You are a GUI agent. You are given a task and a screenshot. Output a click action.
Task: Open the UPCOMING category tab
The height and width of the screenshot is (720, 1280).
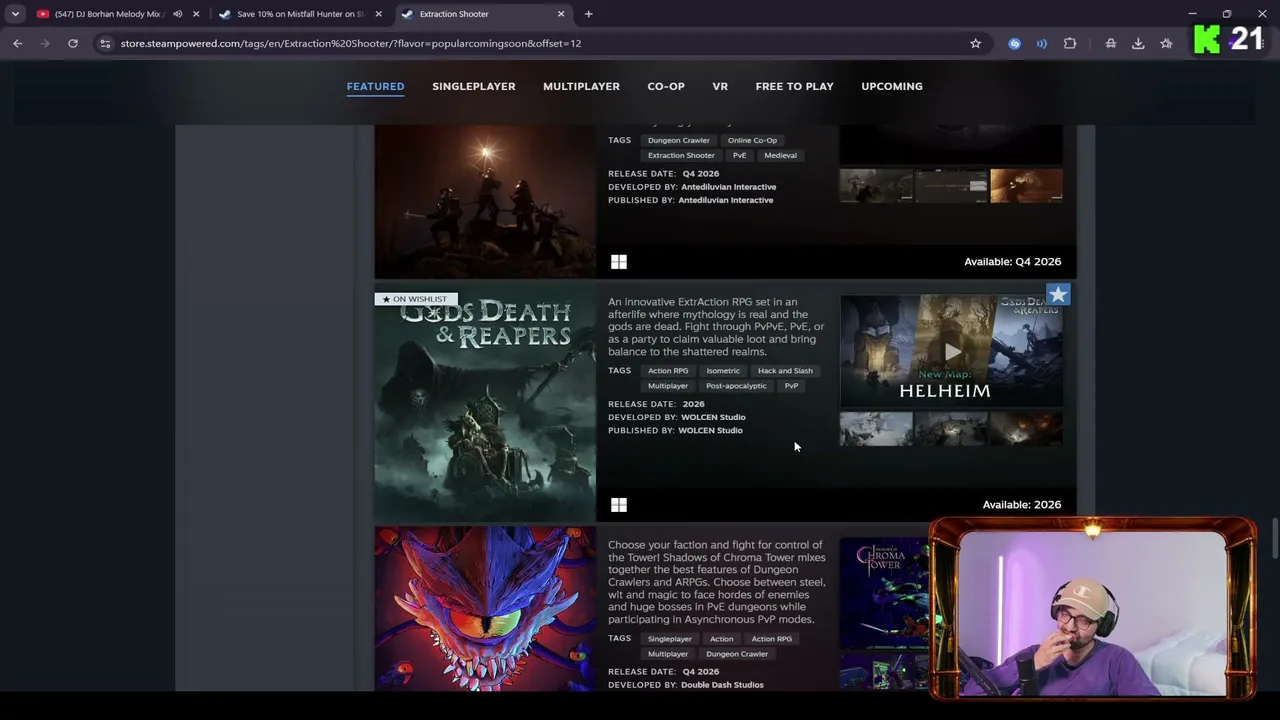[892, 86]
